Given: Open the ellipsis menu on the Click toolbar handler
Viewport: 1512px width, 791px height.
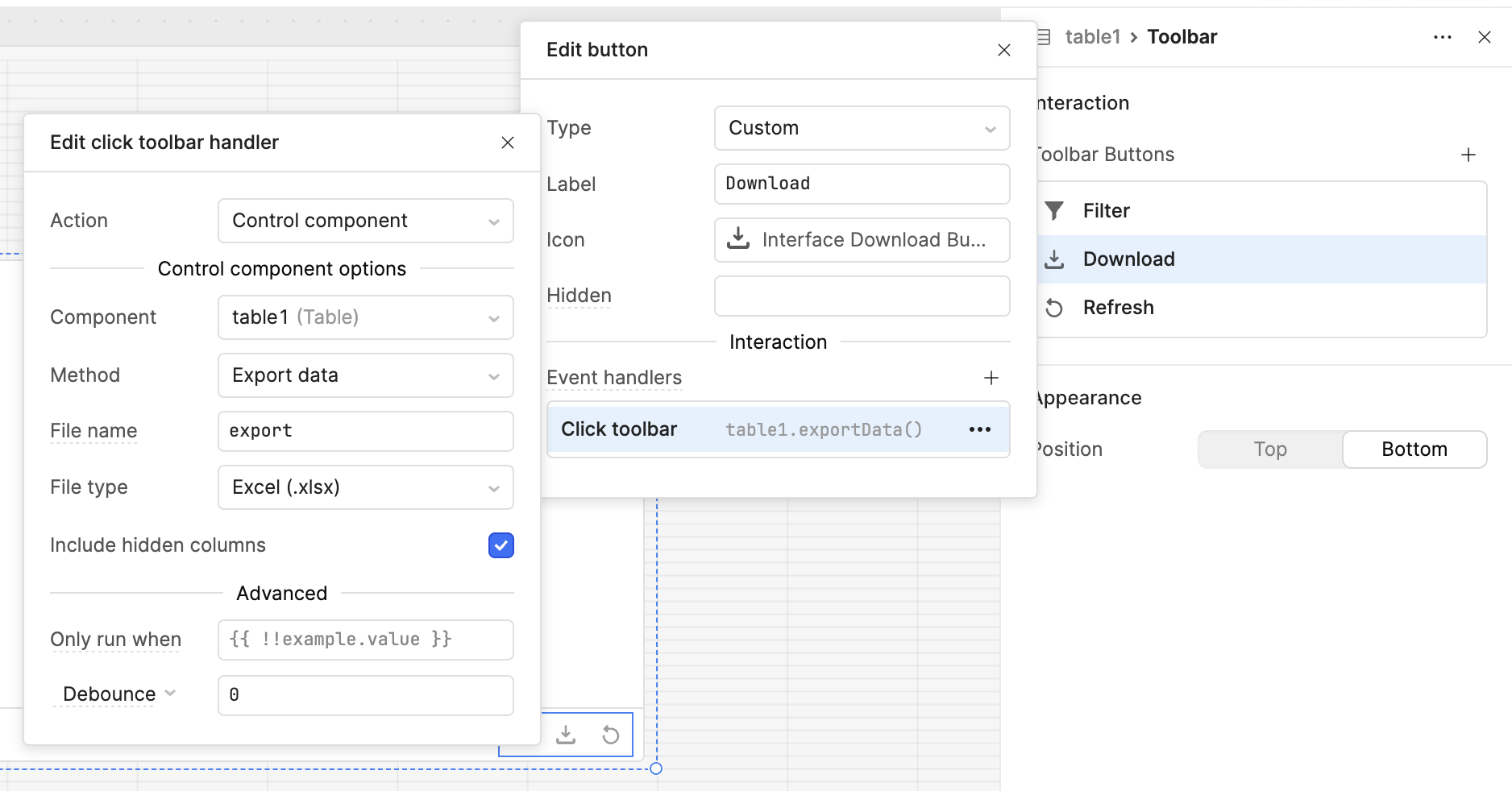Looking at the screenshot, I should [979, 429].
